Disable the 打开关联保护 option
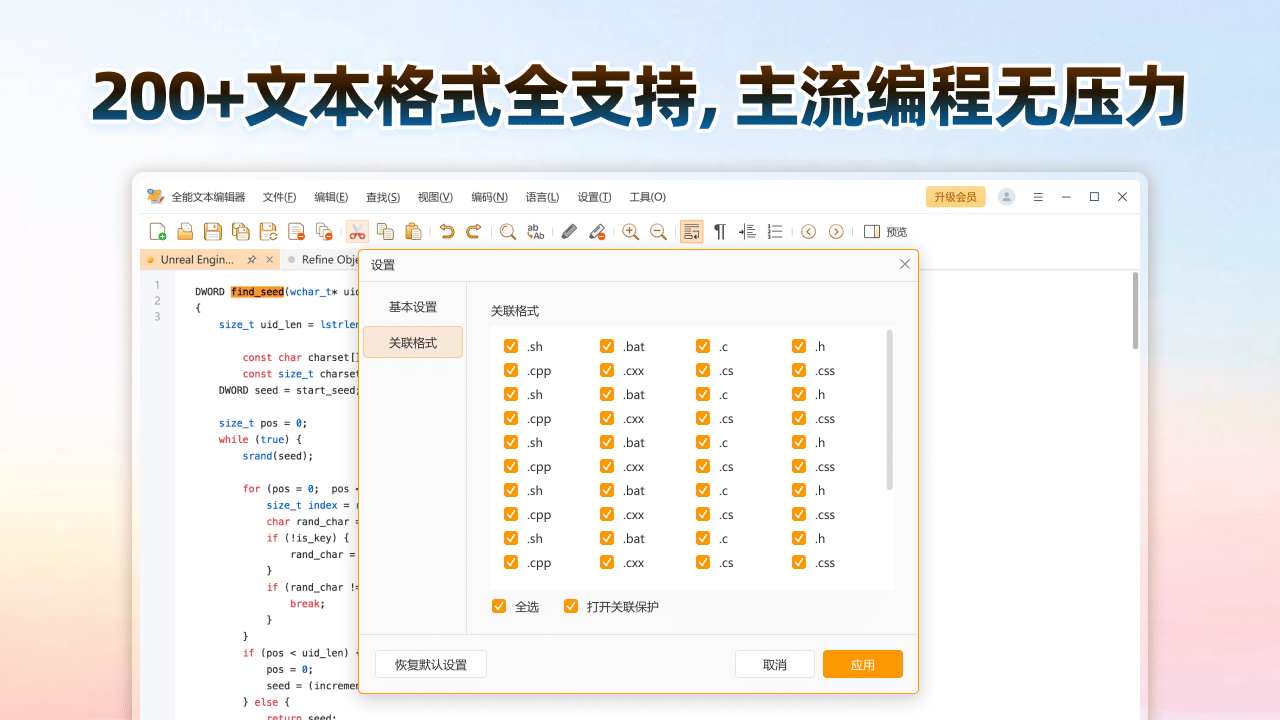The width and height of the screenshot is (1280, 720). [570, 606]
